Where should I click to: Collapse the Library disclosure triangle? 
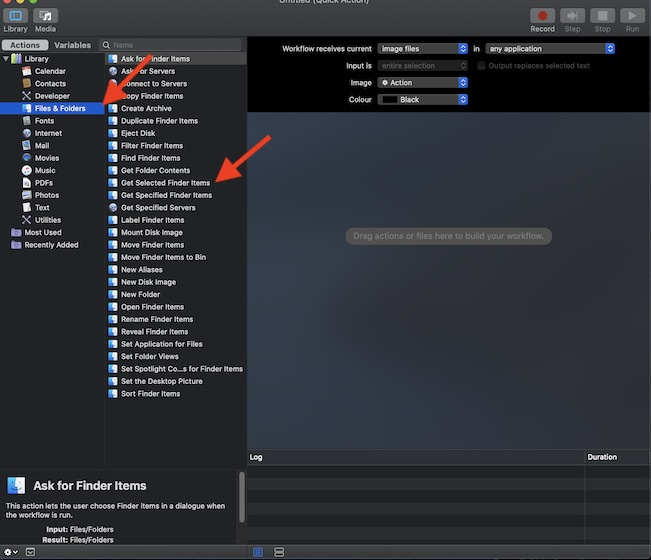coord(5,59)
